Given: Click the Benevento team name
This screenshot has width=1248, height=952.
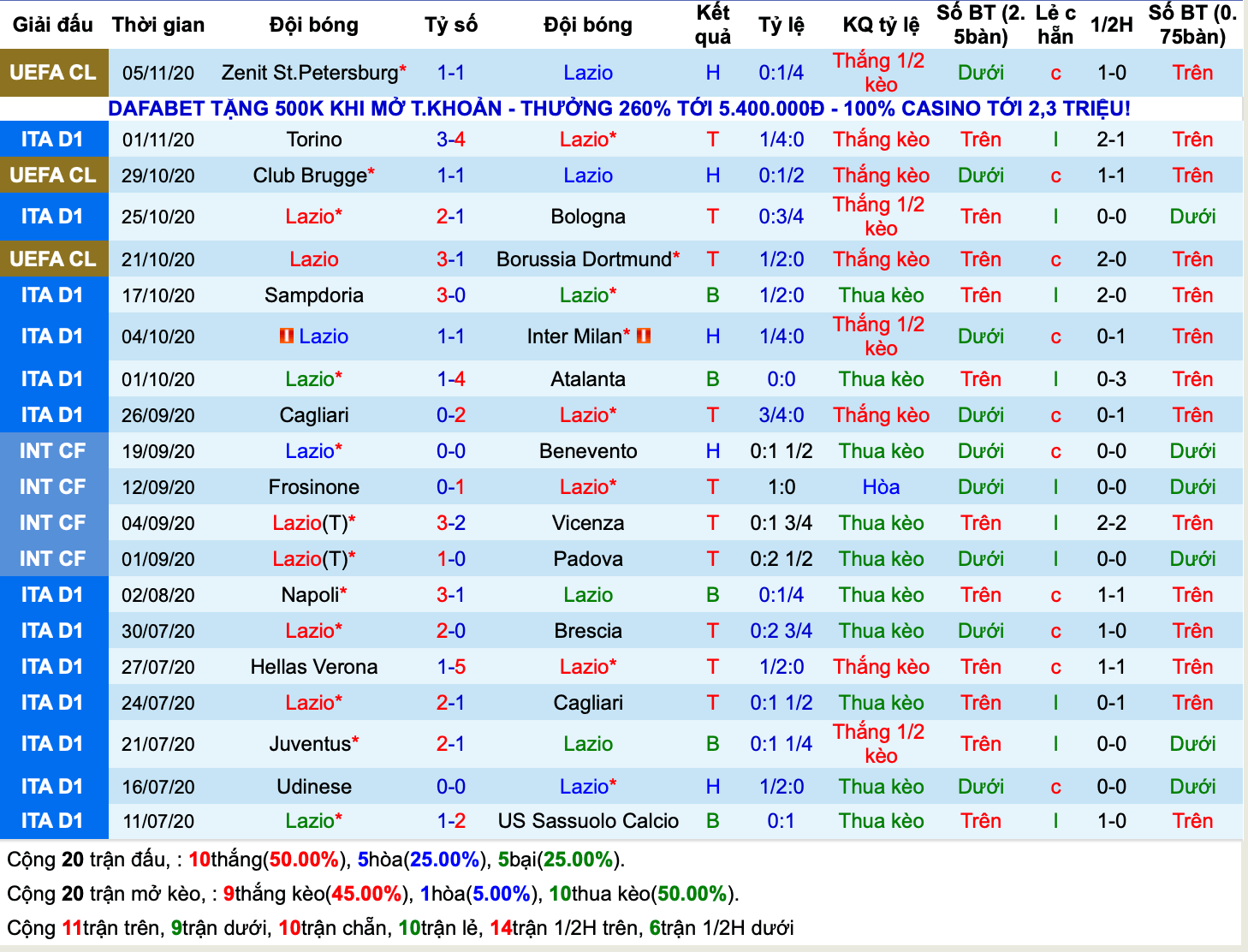Looking at the screenshot, I should coord(588,451).
